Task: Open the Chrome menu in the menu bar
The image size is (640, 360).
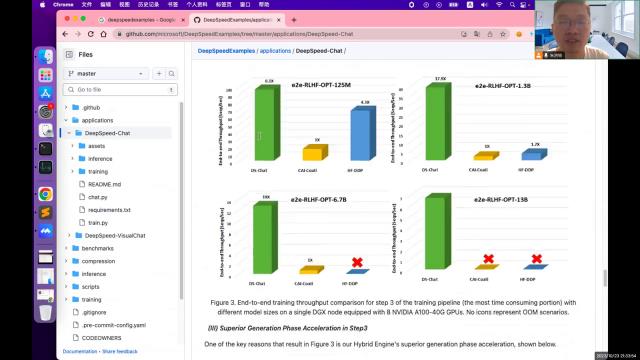Action: point(63,4)
